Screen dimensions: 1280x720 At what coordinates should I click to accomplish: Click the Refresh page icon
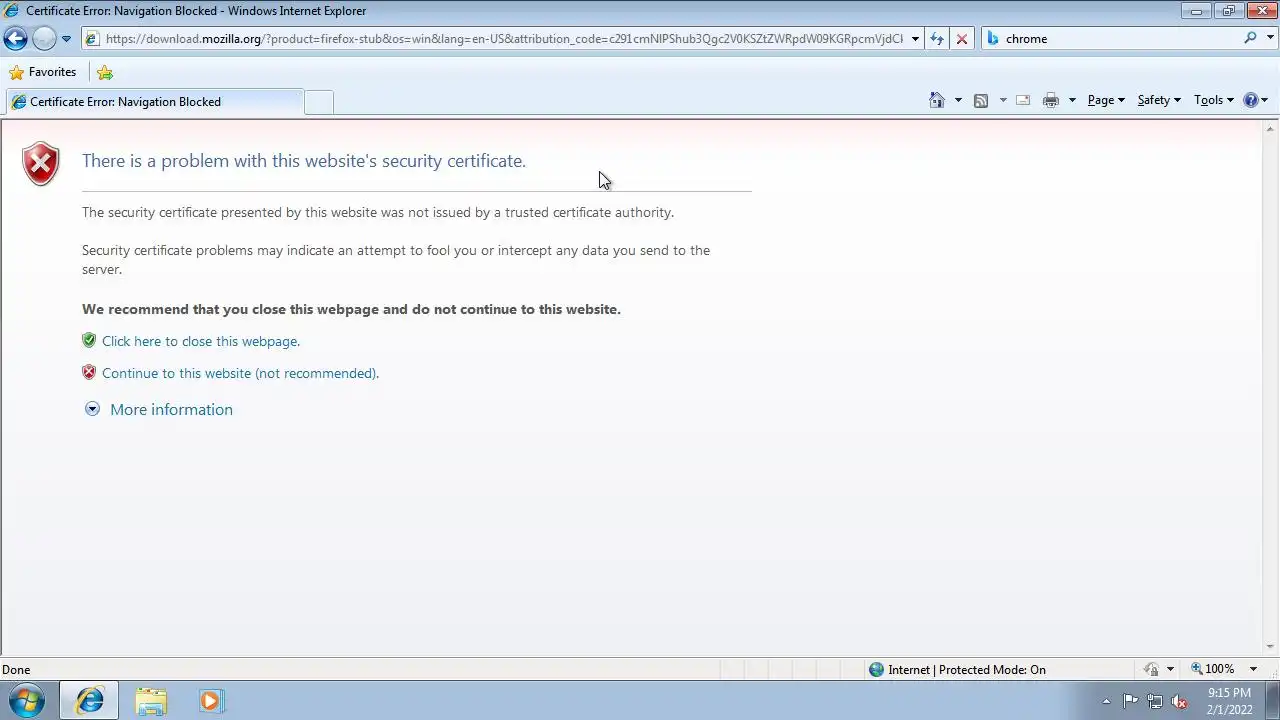937,39
